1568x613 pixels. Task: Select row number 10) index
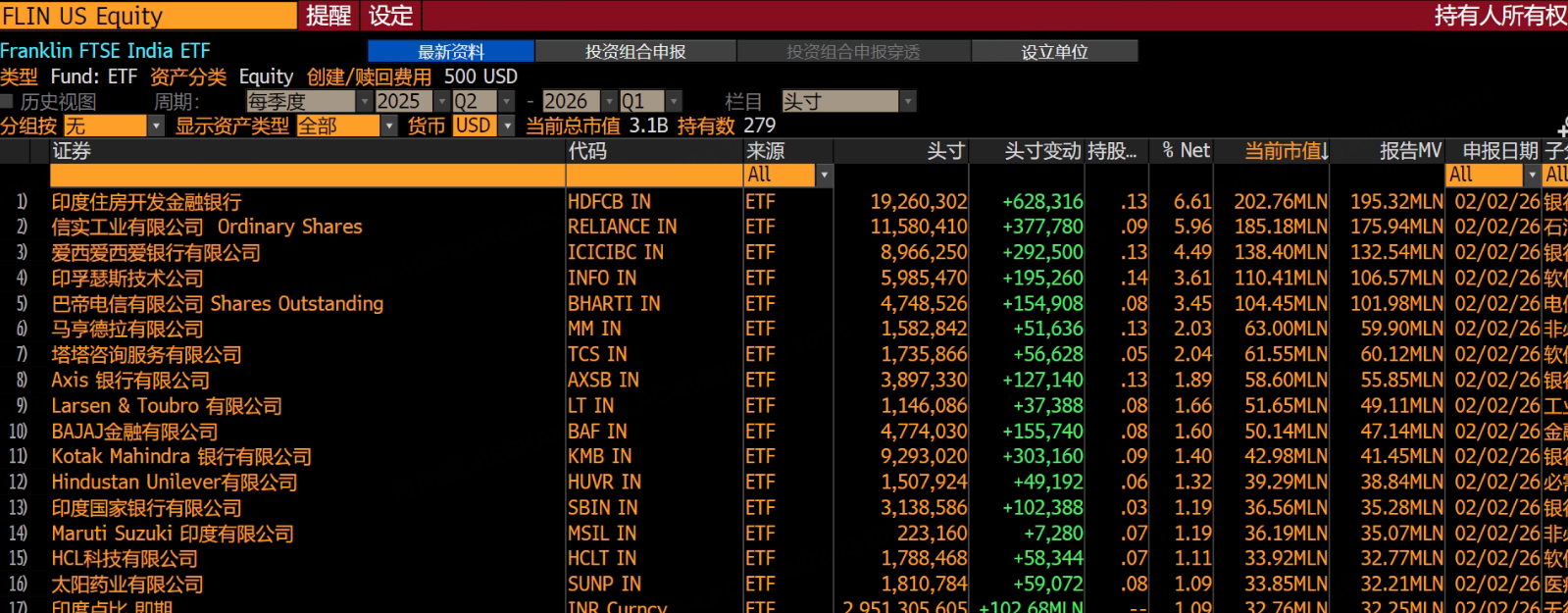pyautogui.click(x=18, y=432)
